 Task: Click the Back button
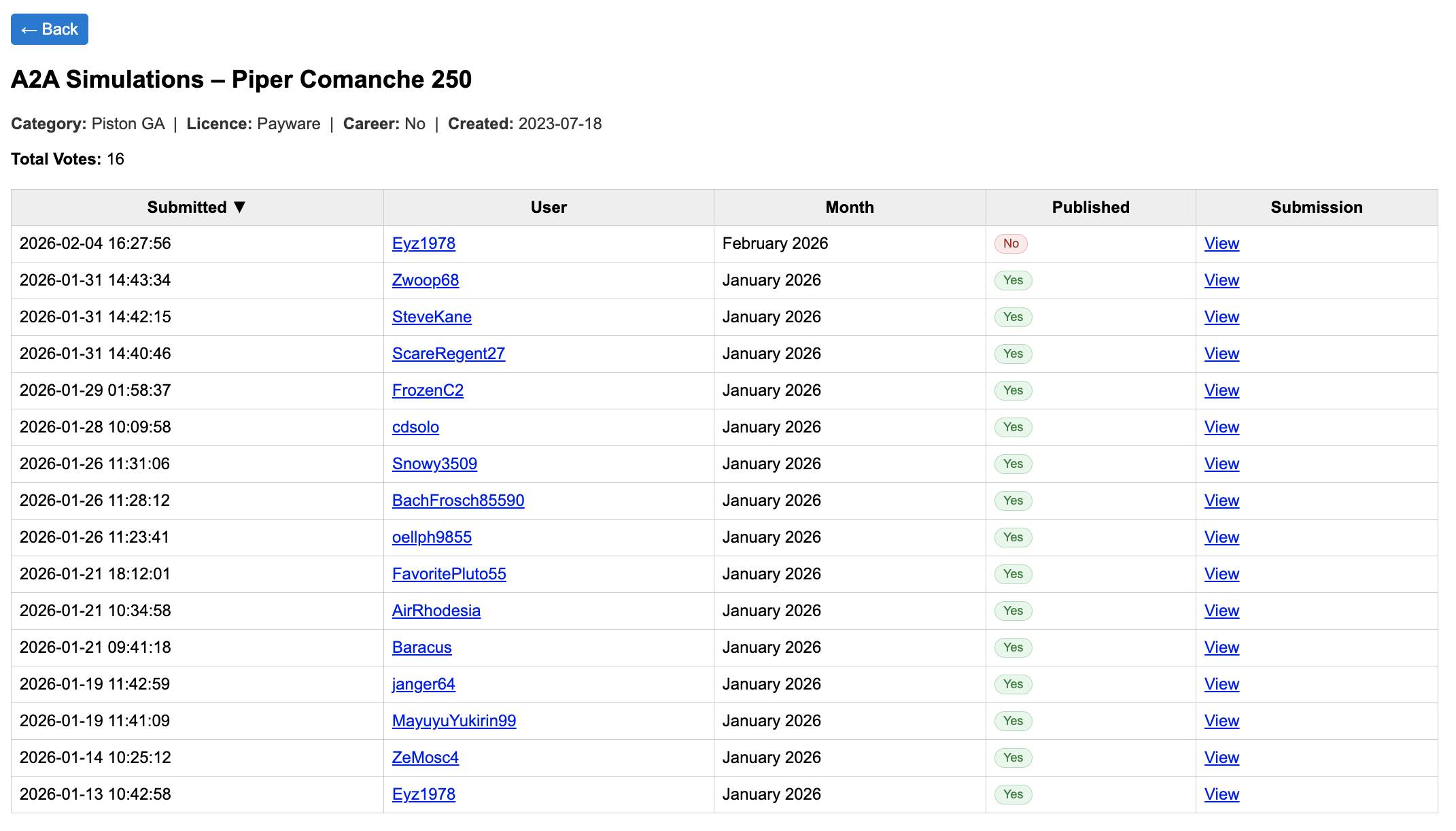pos(50,29)
